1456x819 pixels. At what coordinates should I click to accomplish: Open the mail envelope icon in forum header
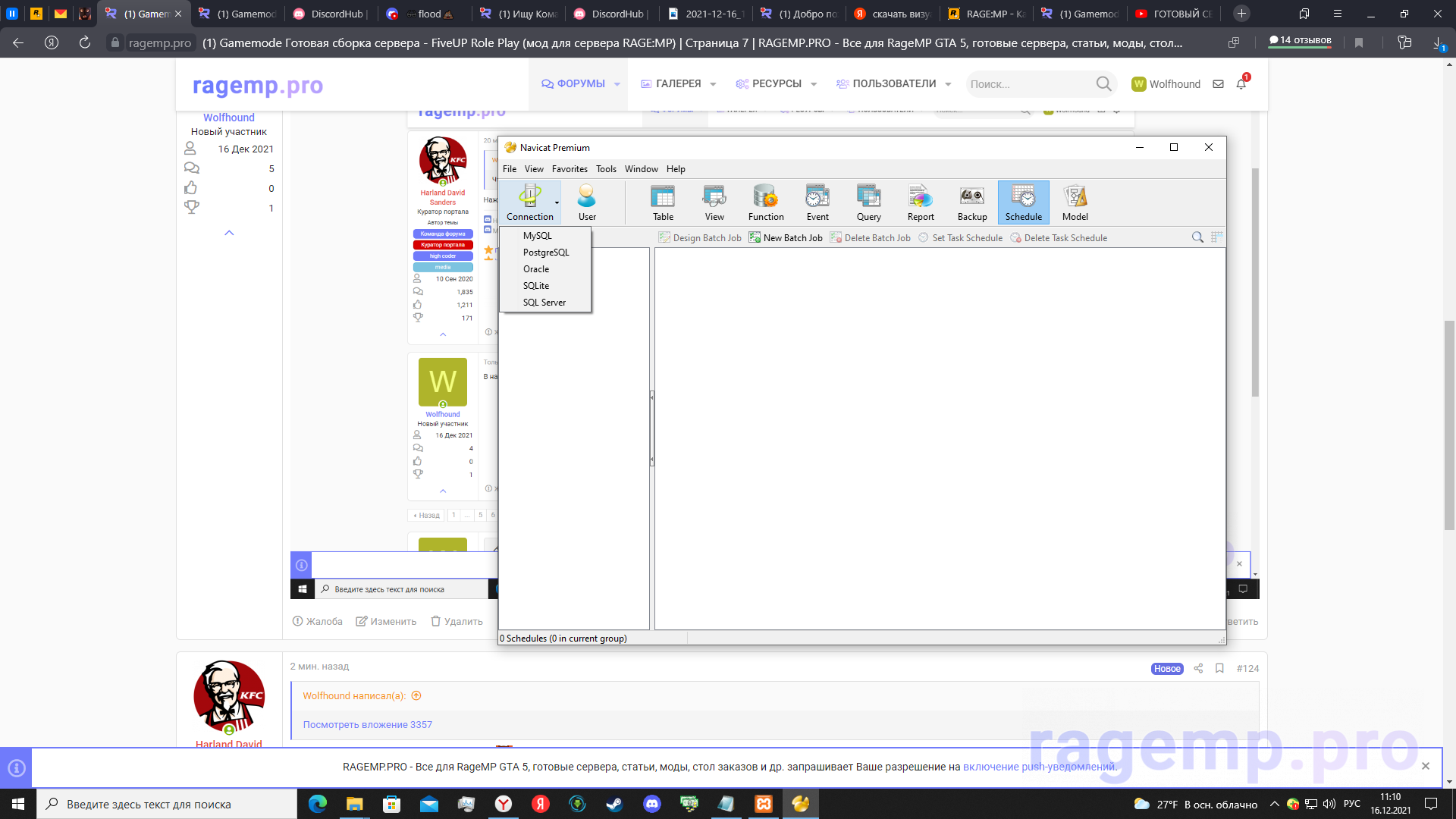(x=1218, y=84)
